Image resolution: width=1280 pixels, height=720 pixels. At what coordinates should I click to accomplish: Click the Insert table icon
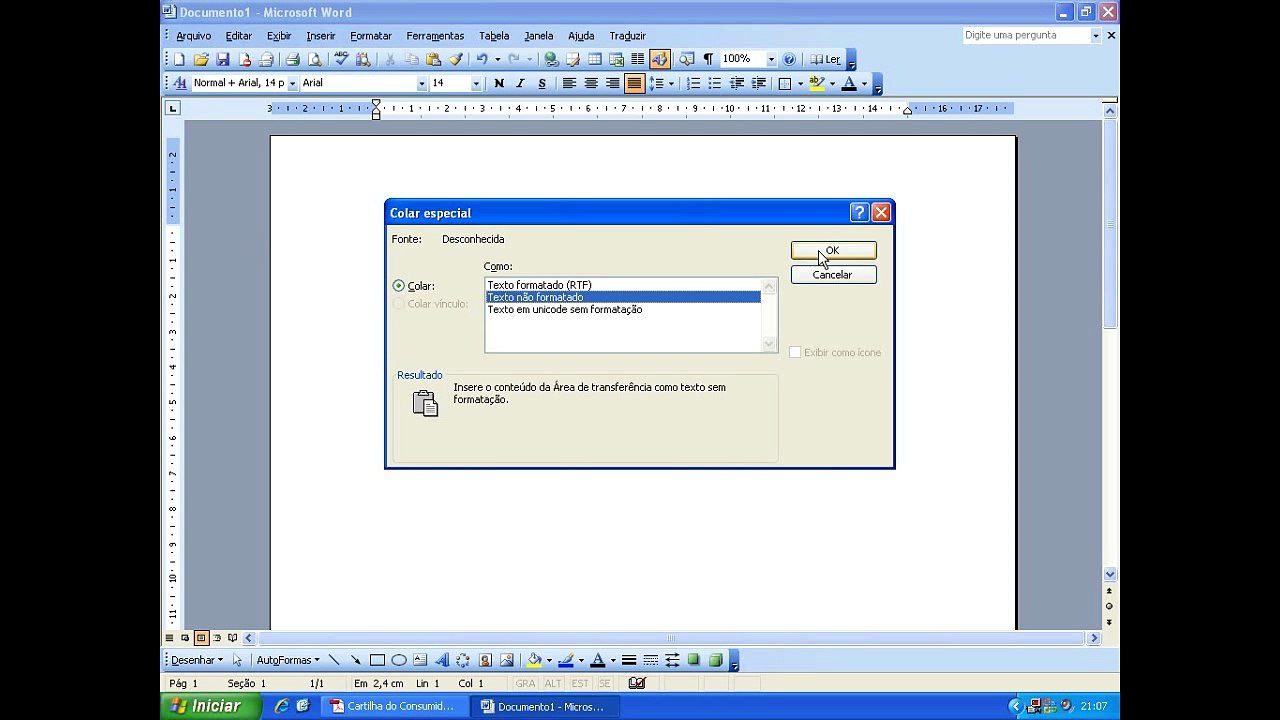[x=595, y=60]
